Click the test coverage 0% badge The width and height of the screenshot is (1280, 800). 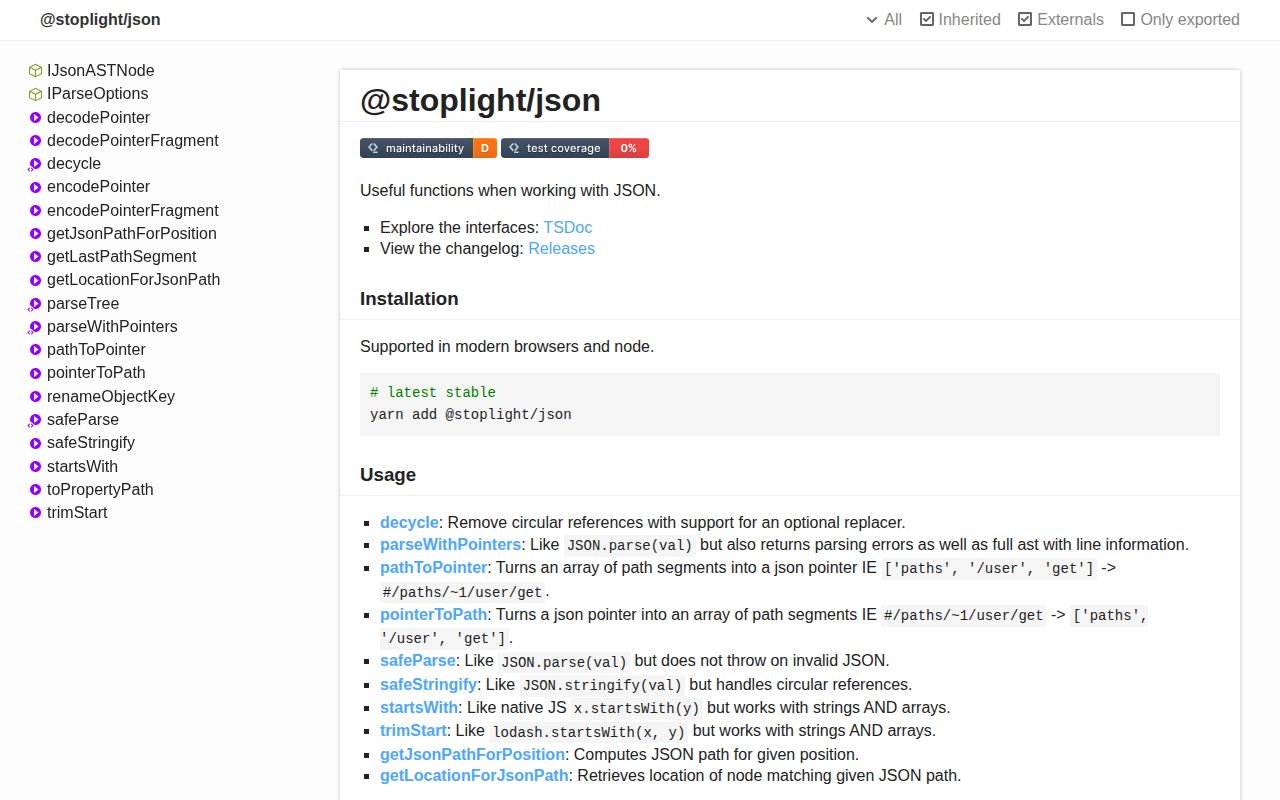point(575,148)
